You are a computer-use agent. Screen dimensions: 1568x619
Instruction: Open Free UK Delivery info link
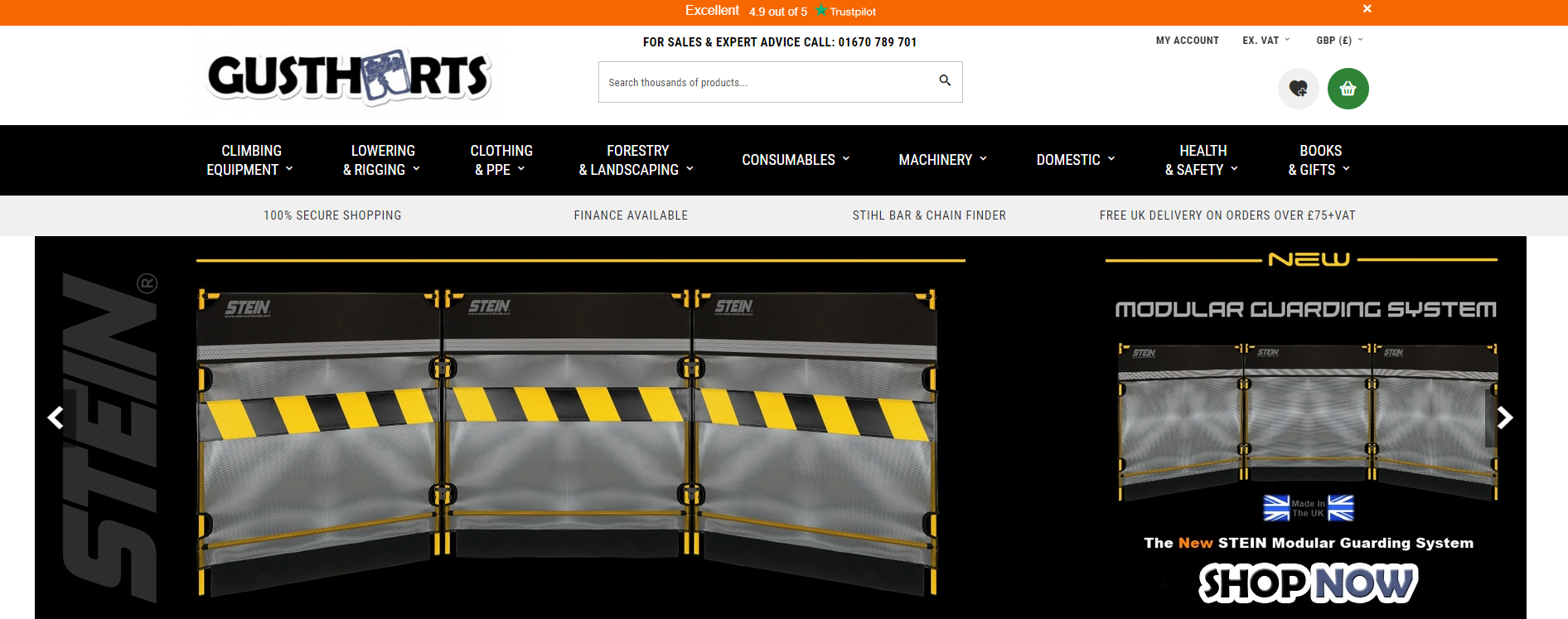click(1227, 215)
